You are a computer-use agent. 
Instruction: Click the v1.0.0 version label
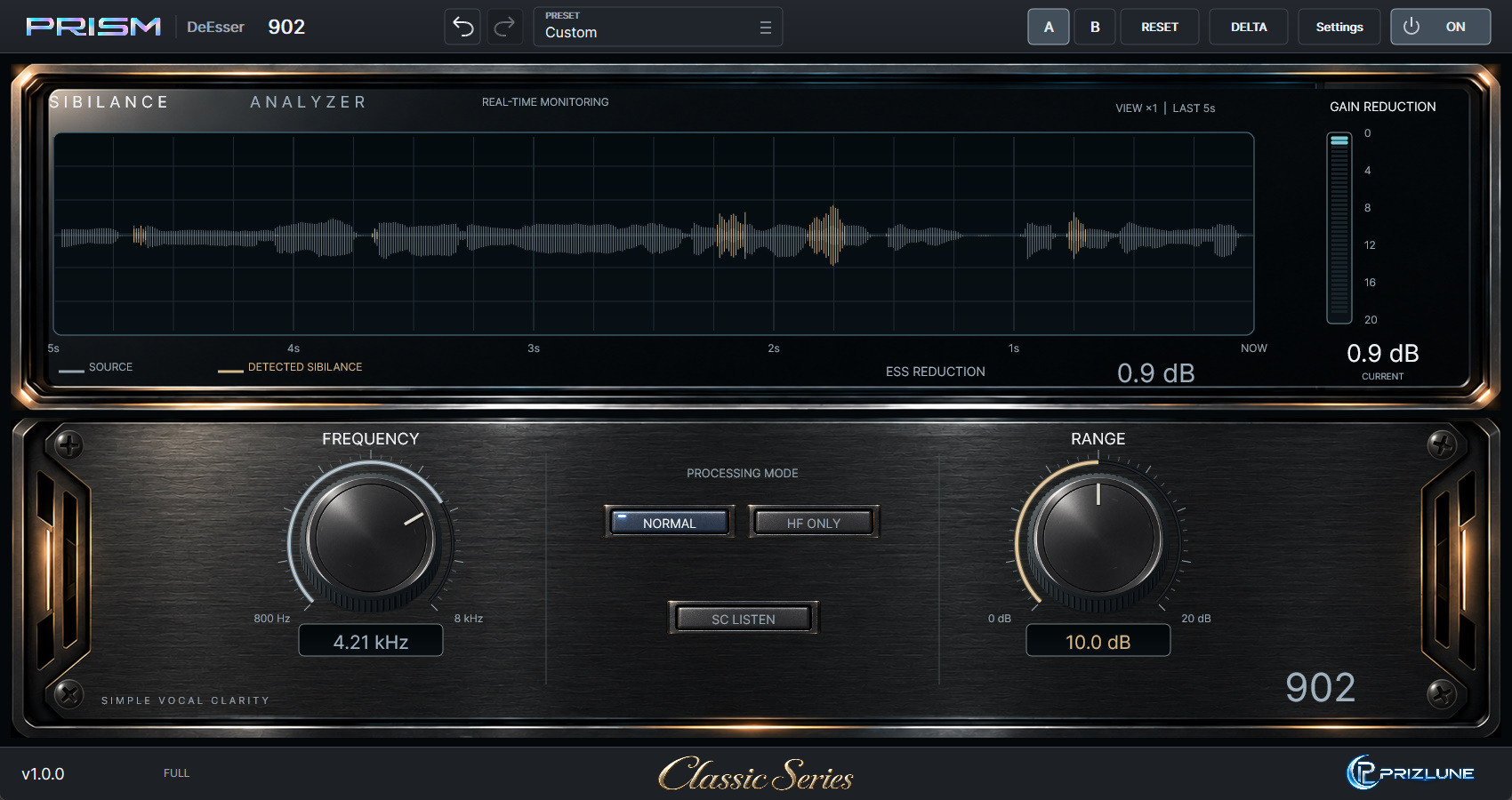coord(43,773)
